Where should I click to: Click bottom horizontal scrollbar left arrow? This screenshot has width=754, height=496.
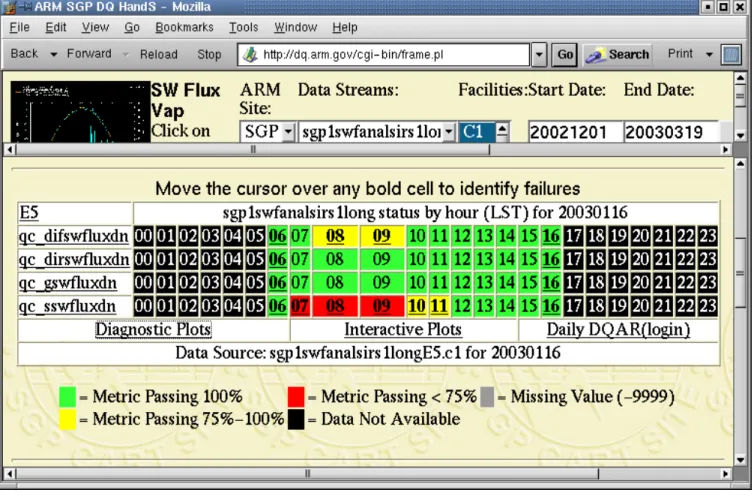click(9, 473)
